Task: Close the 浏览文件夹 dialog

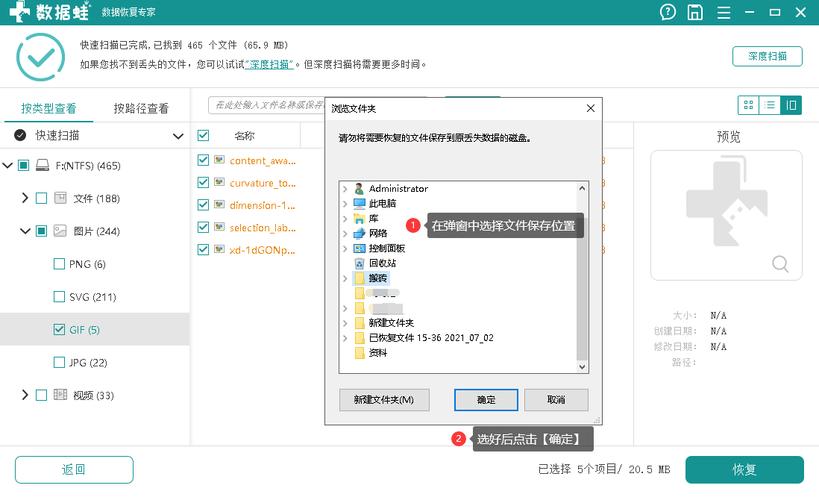Action: tap(591, 108)
